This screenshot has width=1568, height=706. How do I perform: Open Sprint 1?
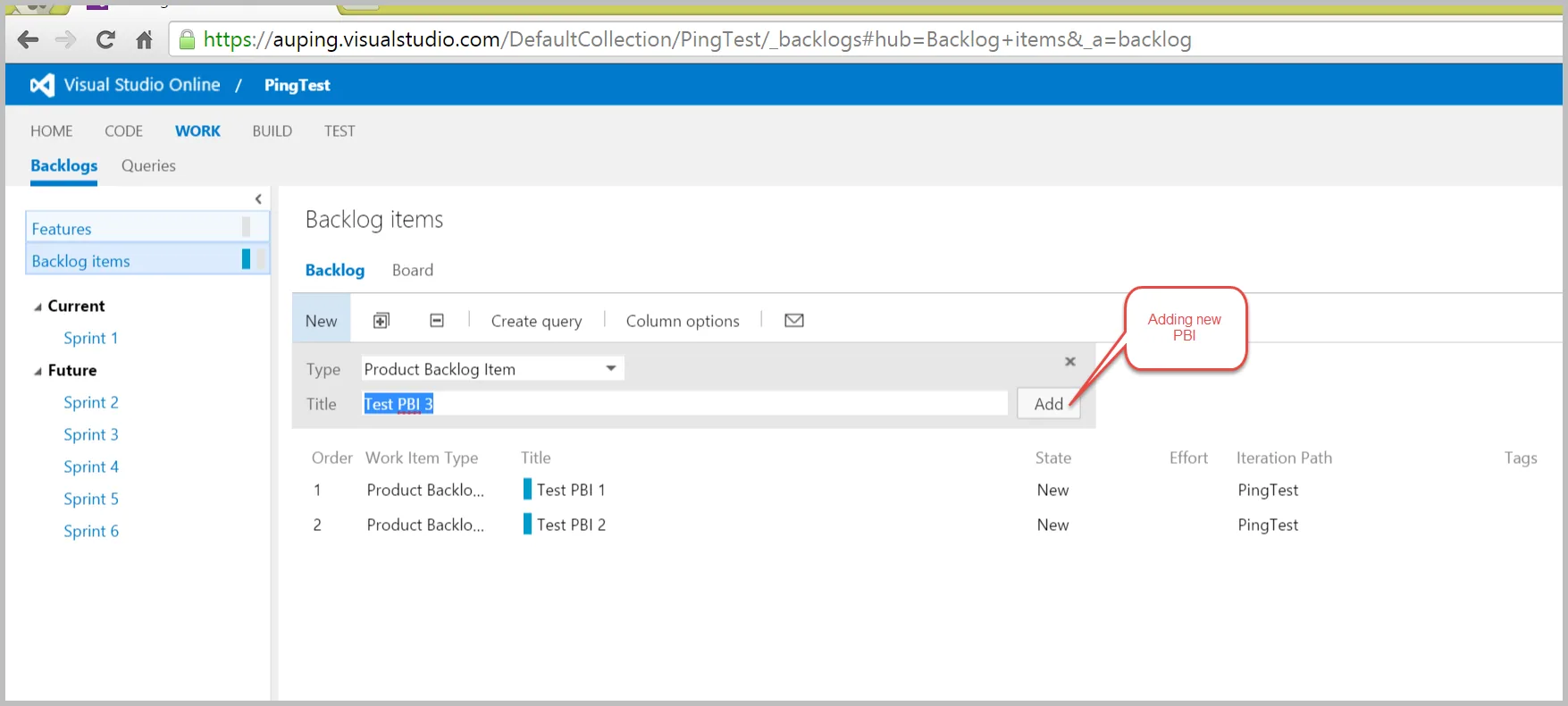pos(90,338)
